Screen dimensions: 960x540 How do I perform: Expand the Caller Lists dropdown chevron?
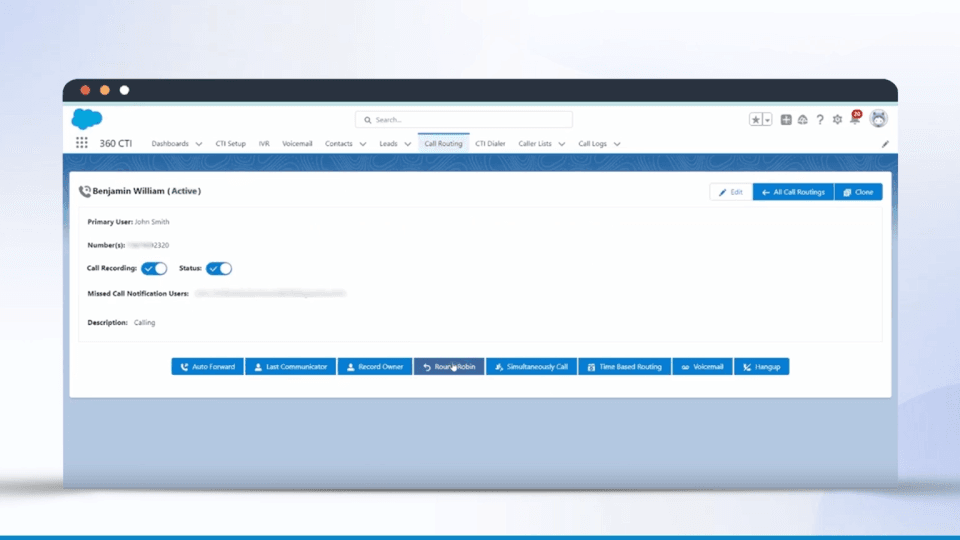click(x=561, y=144)
